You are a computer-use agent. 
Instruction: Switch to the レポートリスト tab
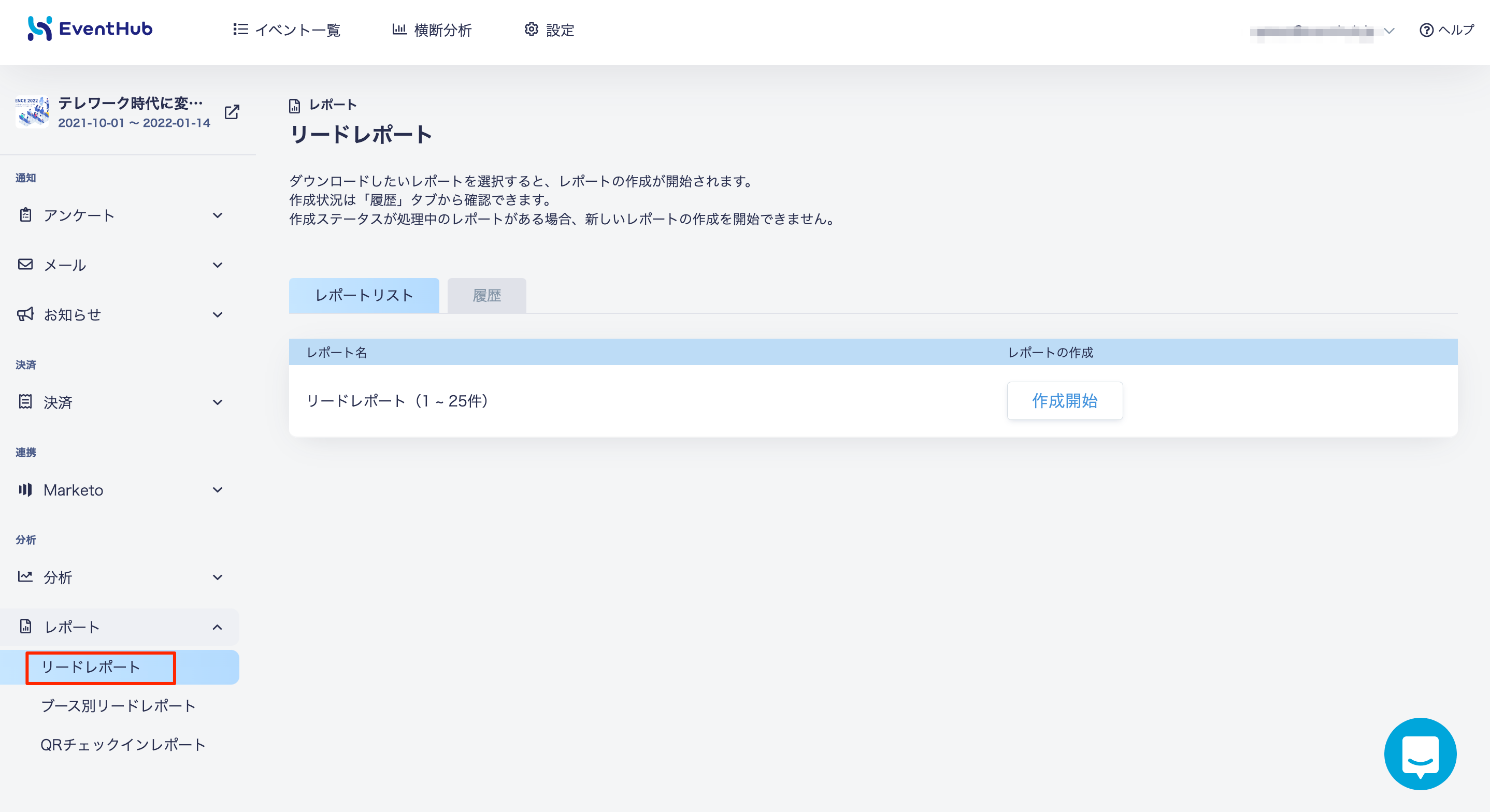pyautogui.click(x=364, y=296)
